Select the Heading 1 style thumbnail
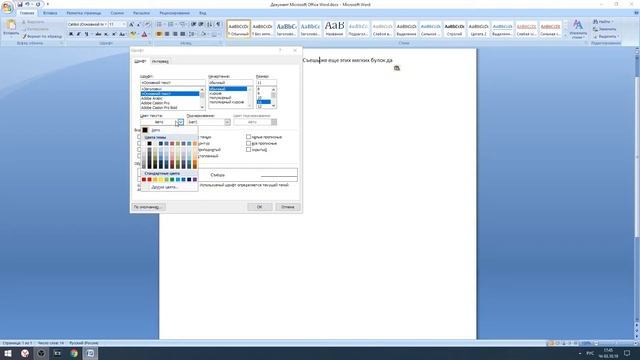The image size is (640, 360). pyautogui.click(x=287, y=29)
